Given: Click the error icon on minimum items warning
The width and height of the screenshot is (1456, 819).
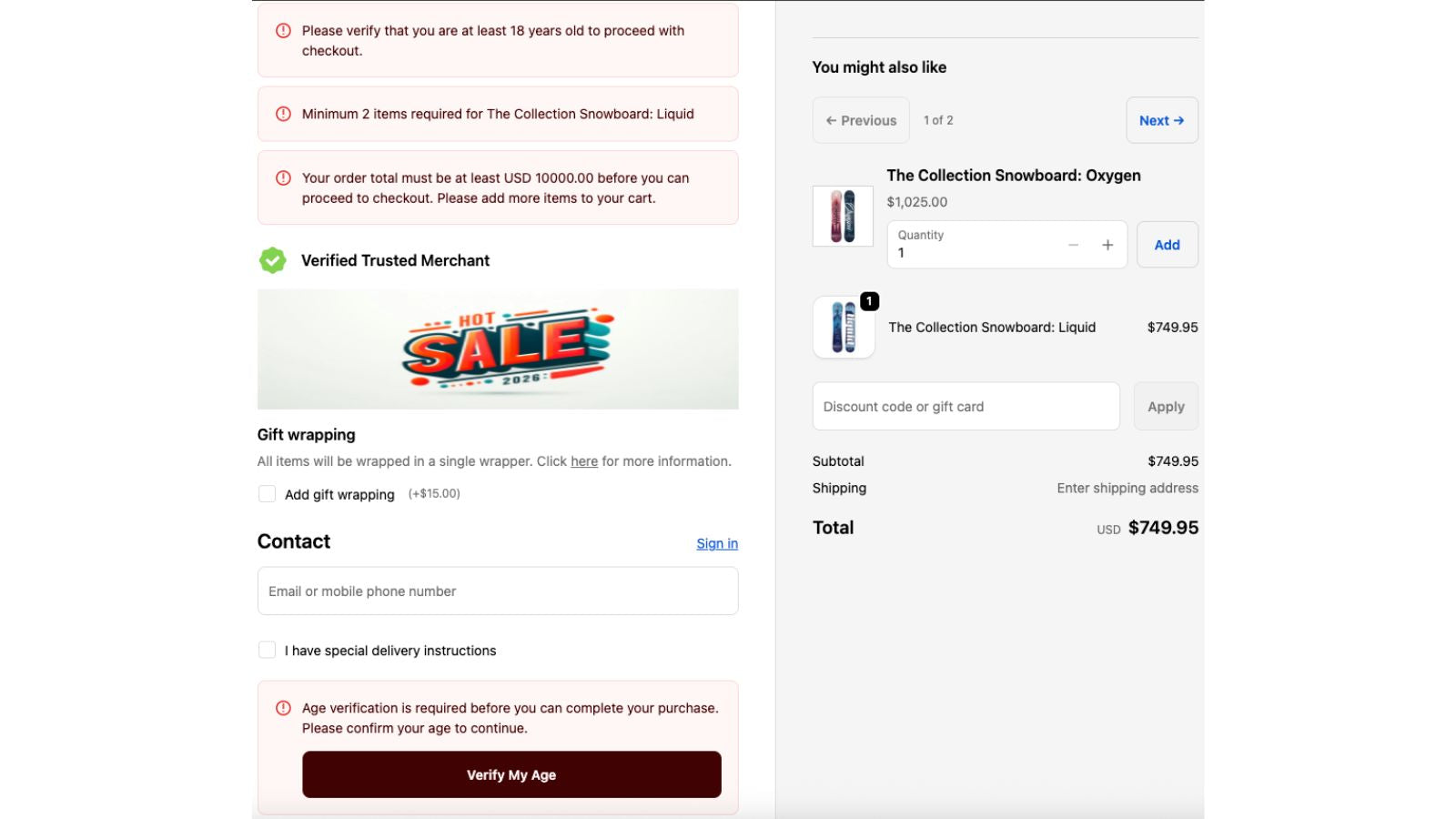Looking at the screenshot, I should (283, 114).
